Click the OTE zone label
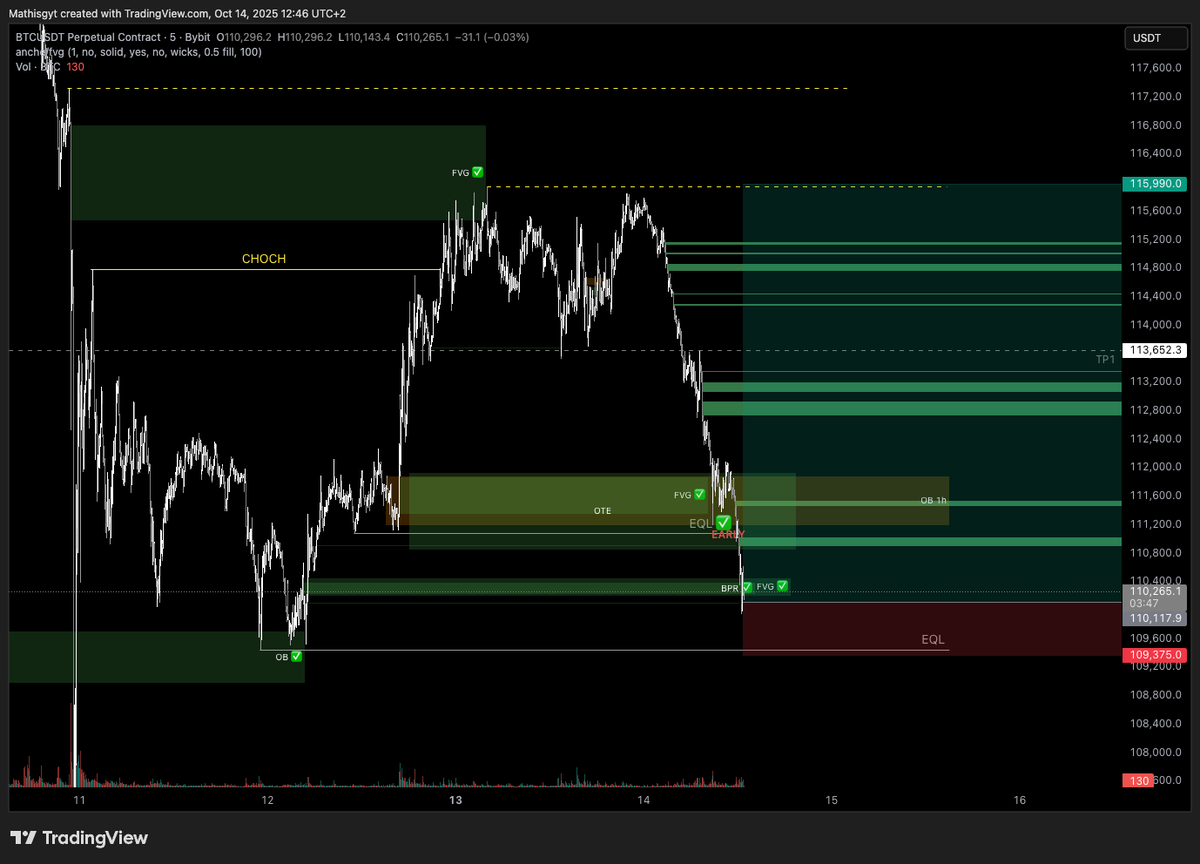Viewport: 1200px width, 864px height. (602, 511)
